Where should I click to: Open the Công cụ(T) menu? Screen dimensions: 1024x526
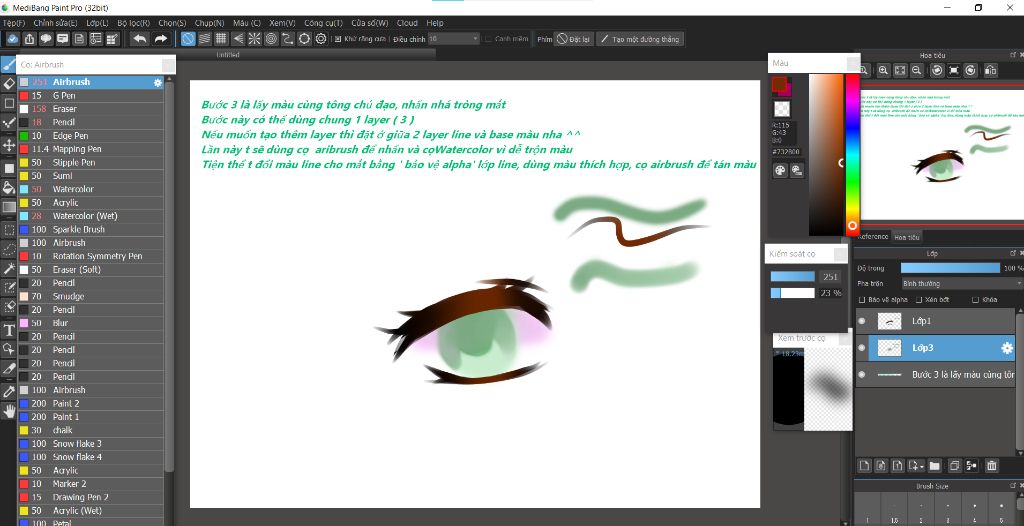coord(323,23)
